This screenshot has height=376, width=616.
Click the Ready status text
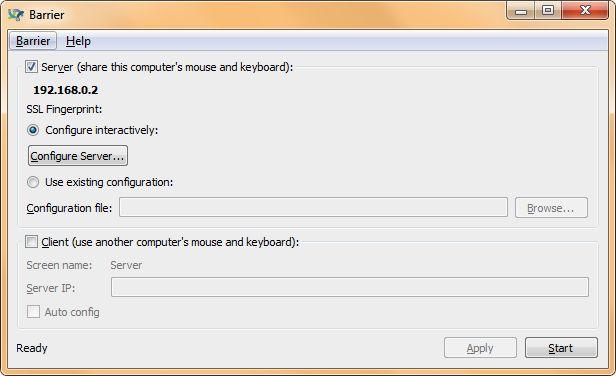point(31,348)
